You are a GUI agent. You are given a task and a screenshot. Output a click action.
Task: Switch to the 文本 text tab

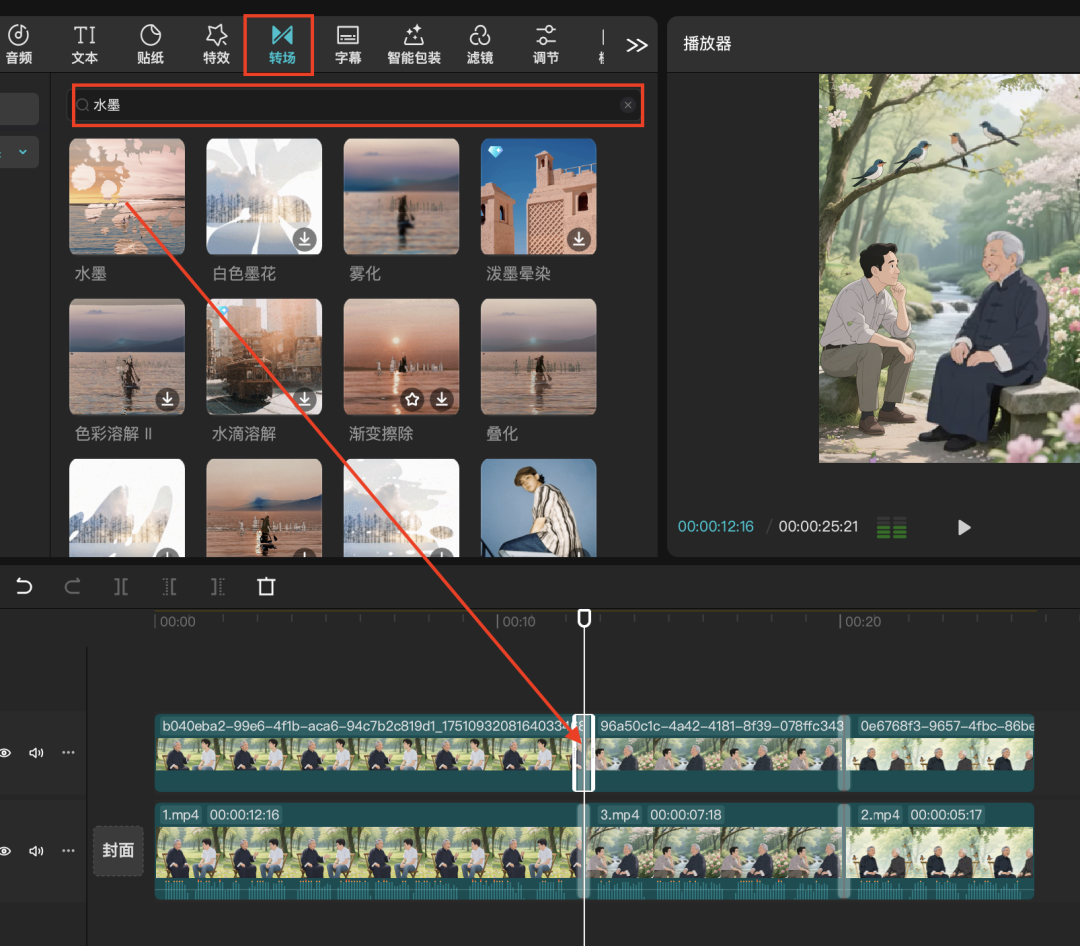[85, 45]
